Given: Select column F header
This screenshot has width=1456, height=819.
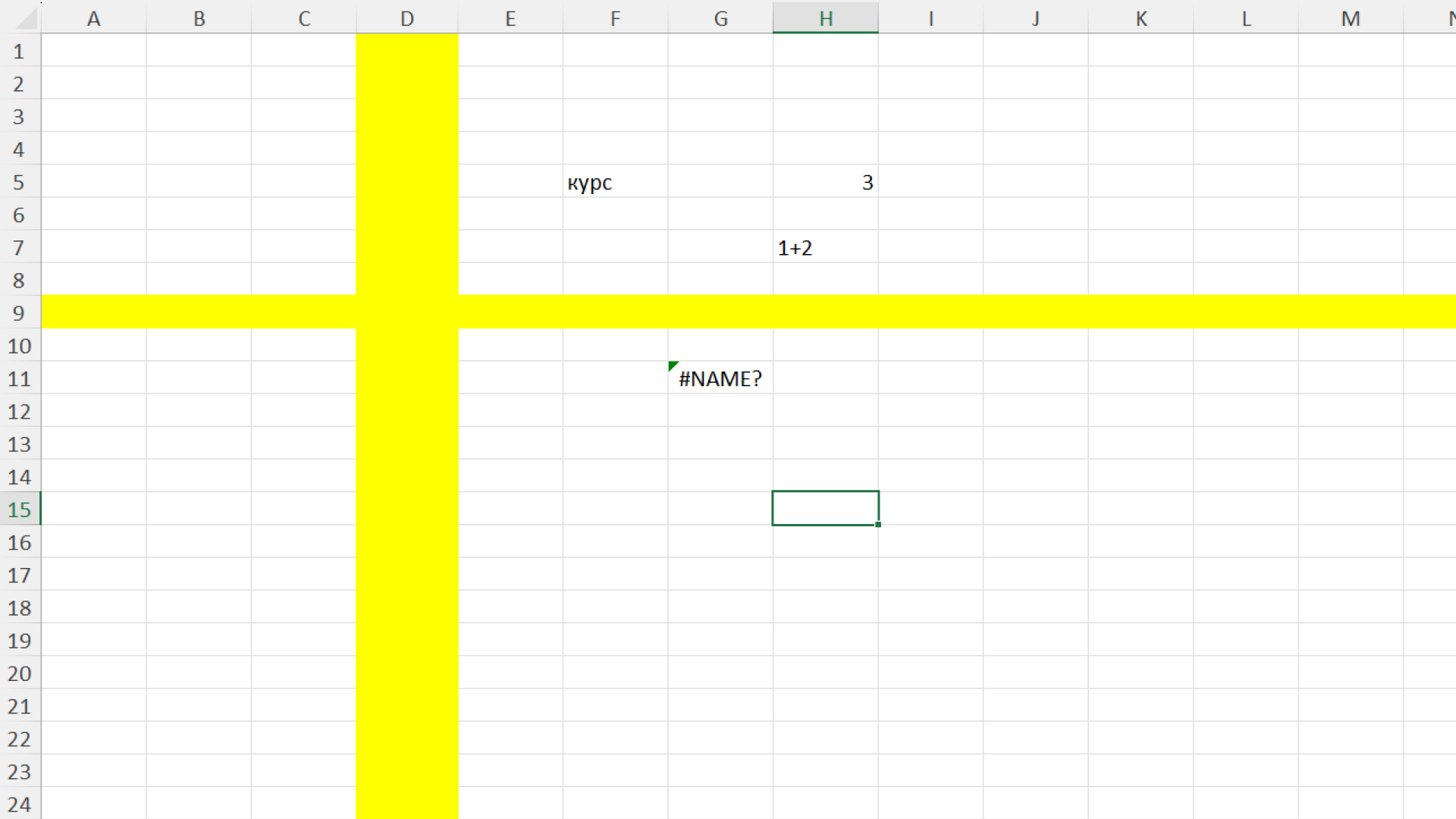Looking at the screenshot, I should (615, 18).
